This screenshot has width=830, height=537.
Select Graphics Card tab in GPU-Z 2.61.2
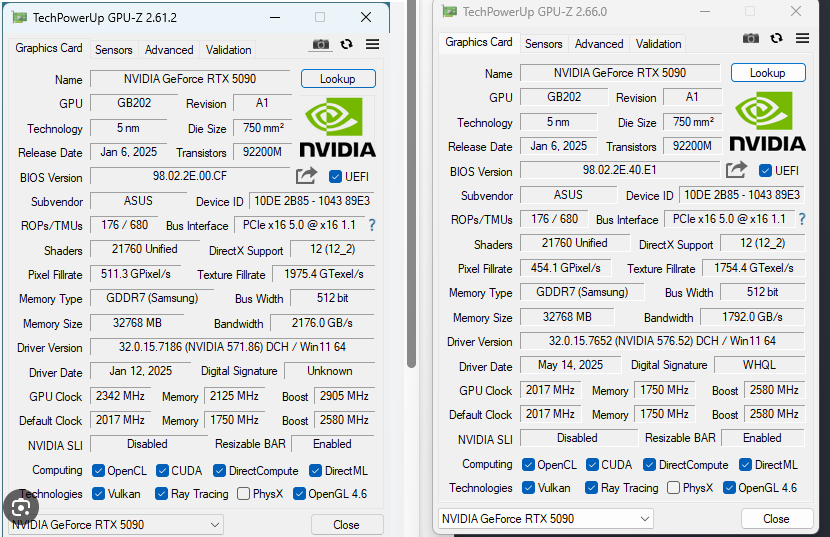pos(49,48)
